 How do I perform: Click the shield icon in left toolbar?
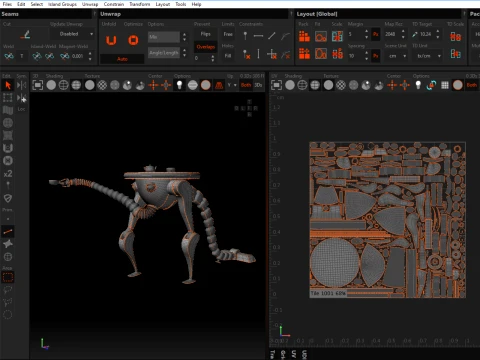click(8, 198)
